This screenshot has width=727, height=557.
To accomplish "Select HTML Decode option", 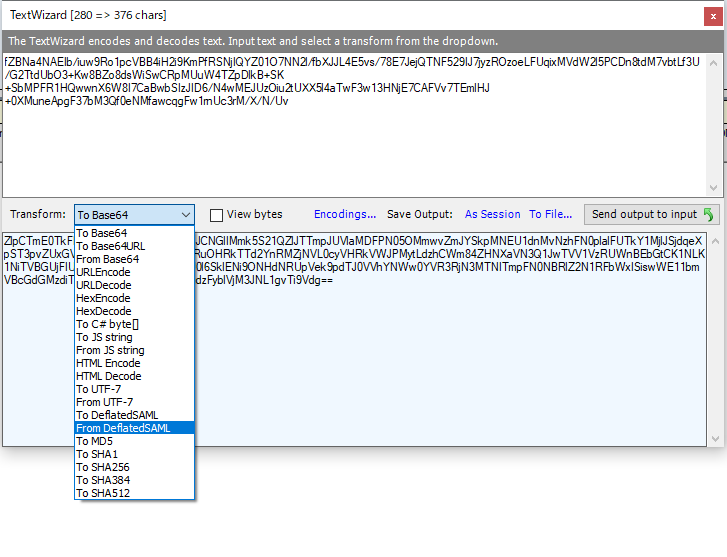I will pyautogui.click(x=134, y=376).
